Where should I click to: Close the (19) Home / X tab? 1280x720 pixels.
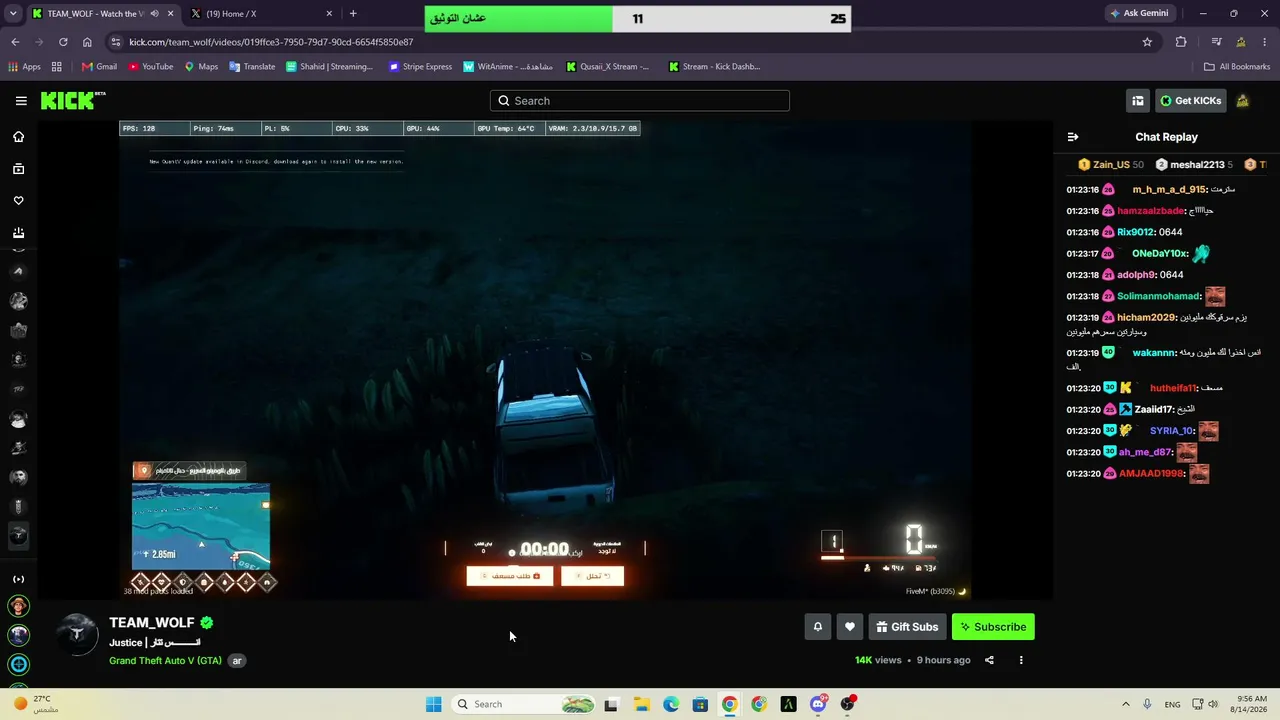pyautogui.click(x=329, y=14)
